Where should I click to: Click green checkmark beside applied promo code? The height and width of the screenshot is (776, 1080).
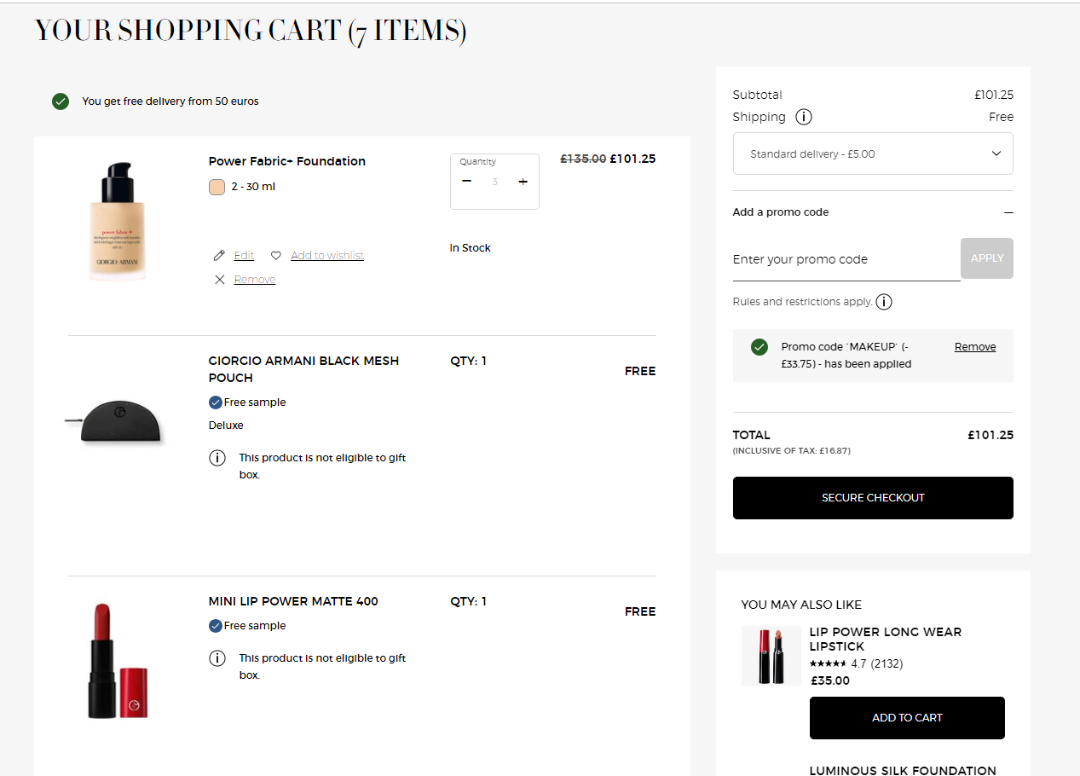tap(759, 347)
